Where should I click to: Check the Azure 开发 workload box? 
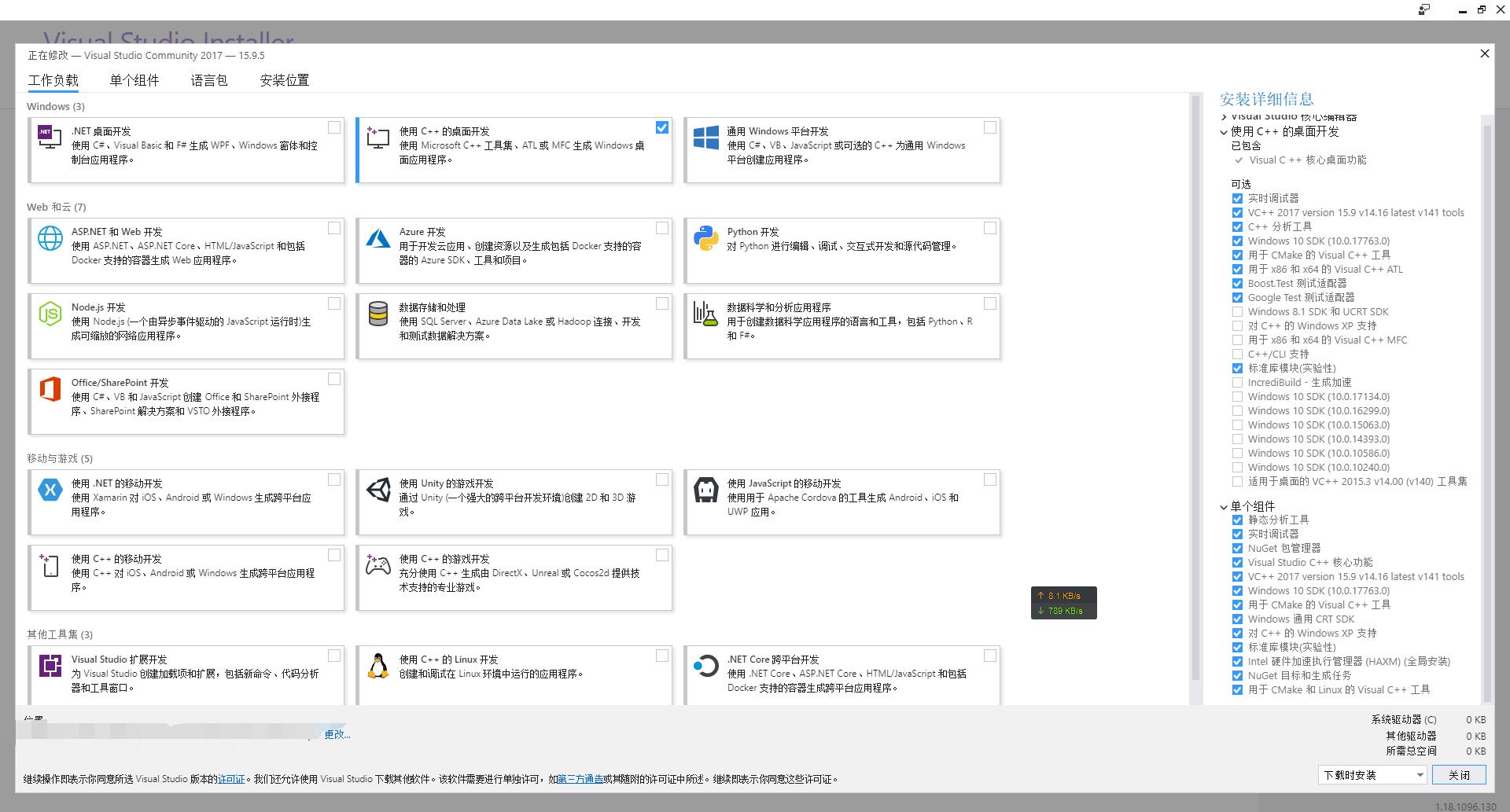pyautogui.click(x=662, y=228)
